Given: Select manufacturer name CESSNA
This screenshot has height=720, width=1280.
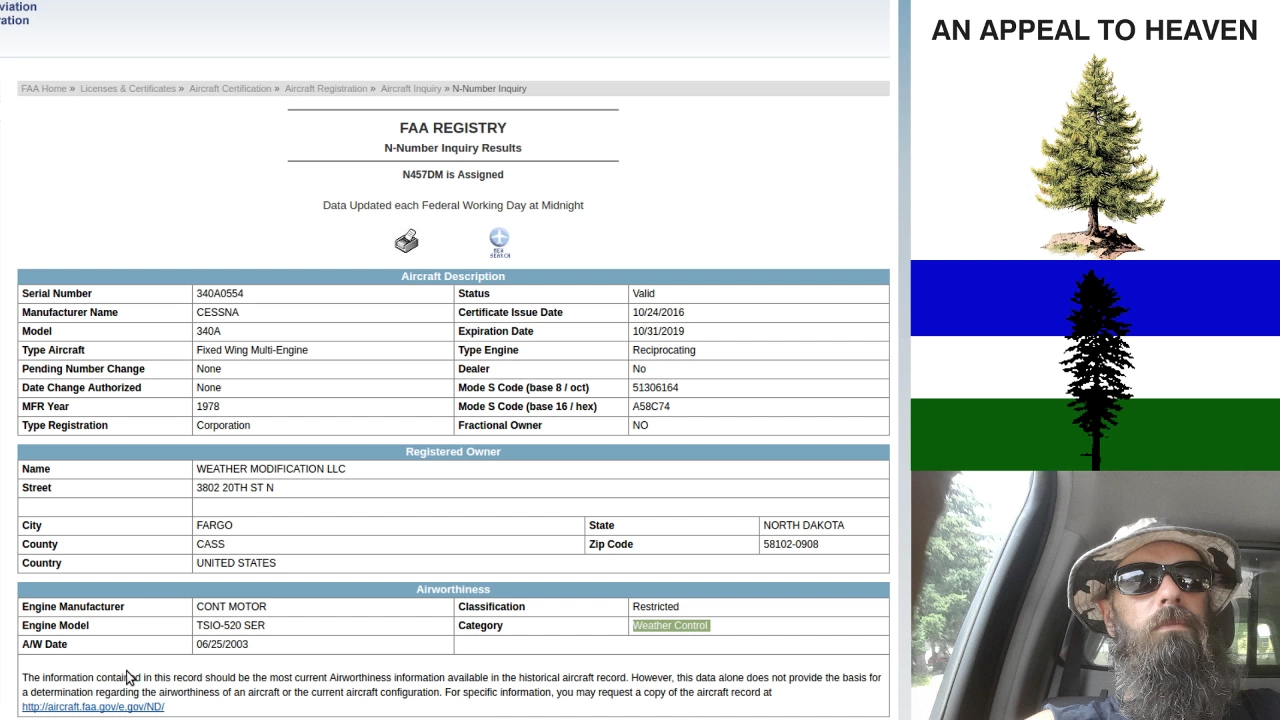Looking at the screenshot, I should 217,313.
